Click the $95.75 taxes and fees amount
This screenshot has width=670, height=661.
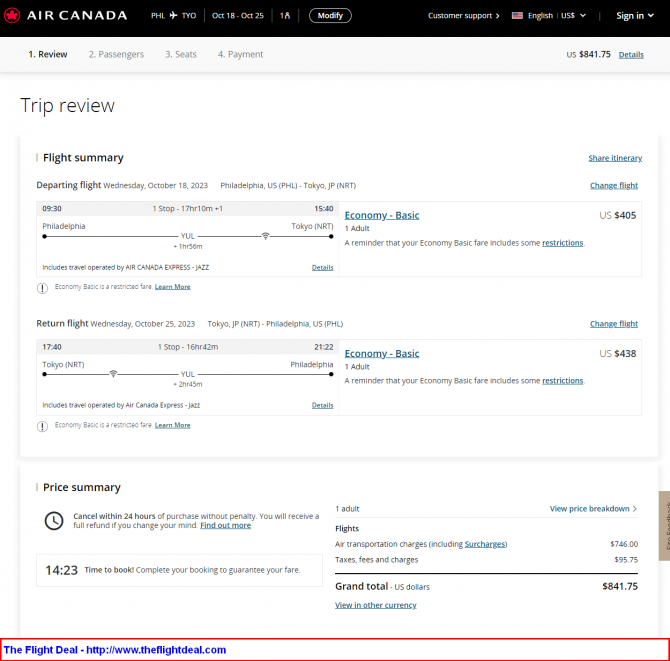coord(626,560)
